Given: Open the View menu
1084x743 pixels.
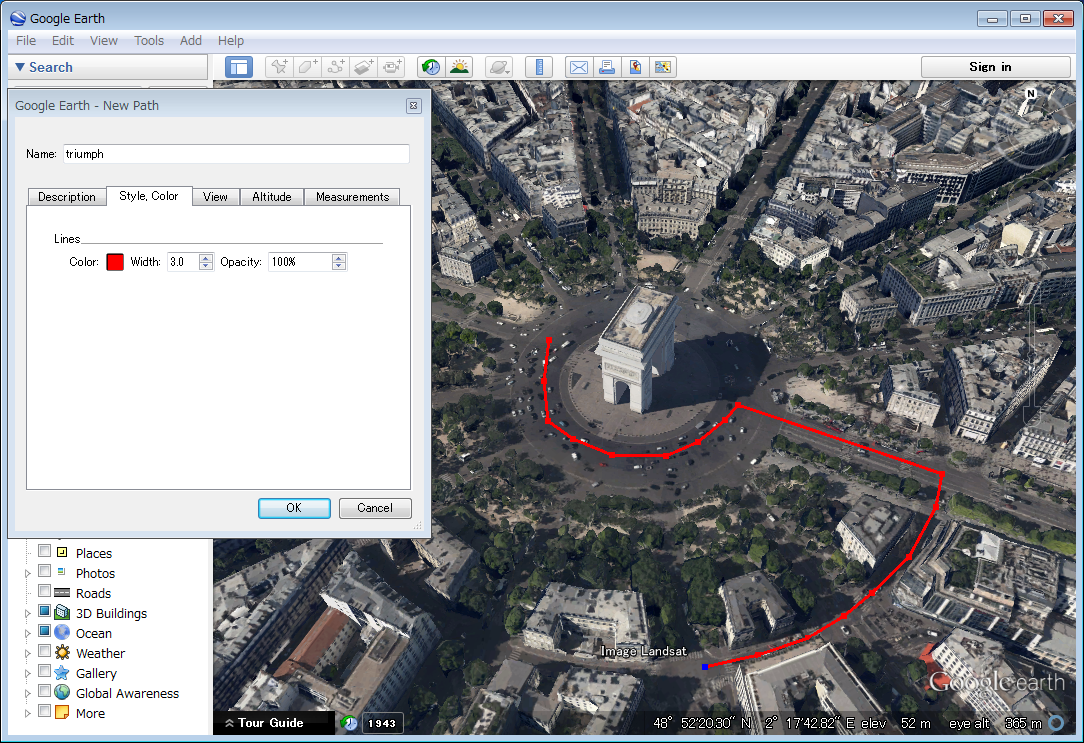Looking at the screenshot, I should (104, 41).
